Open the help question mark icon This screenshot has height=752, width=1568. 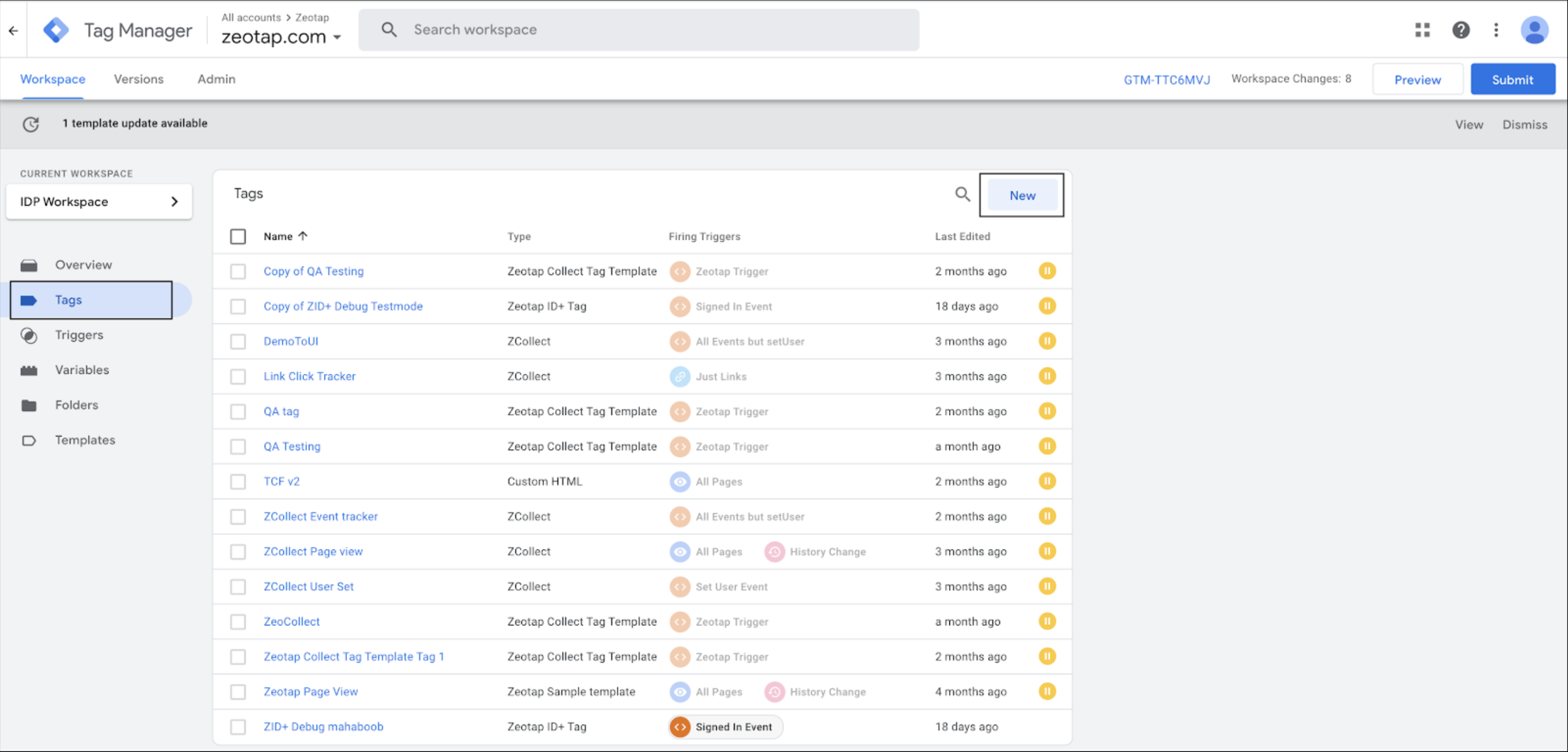[x=1460, y=30]
